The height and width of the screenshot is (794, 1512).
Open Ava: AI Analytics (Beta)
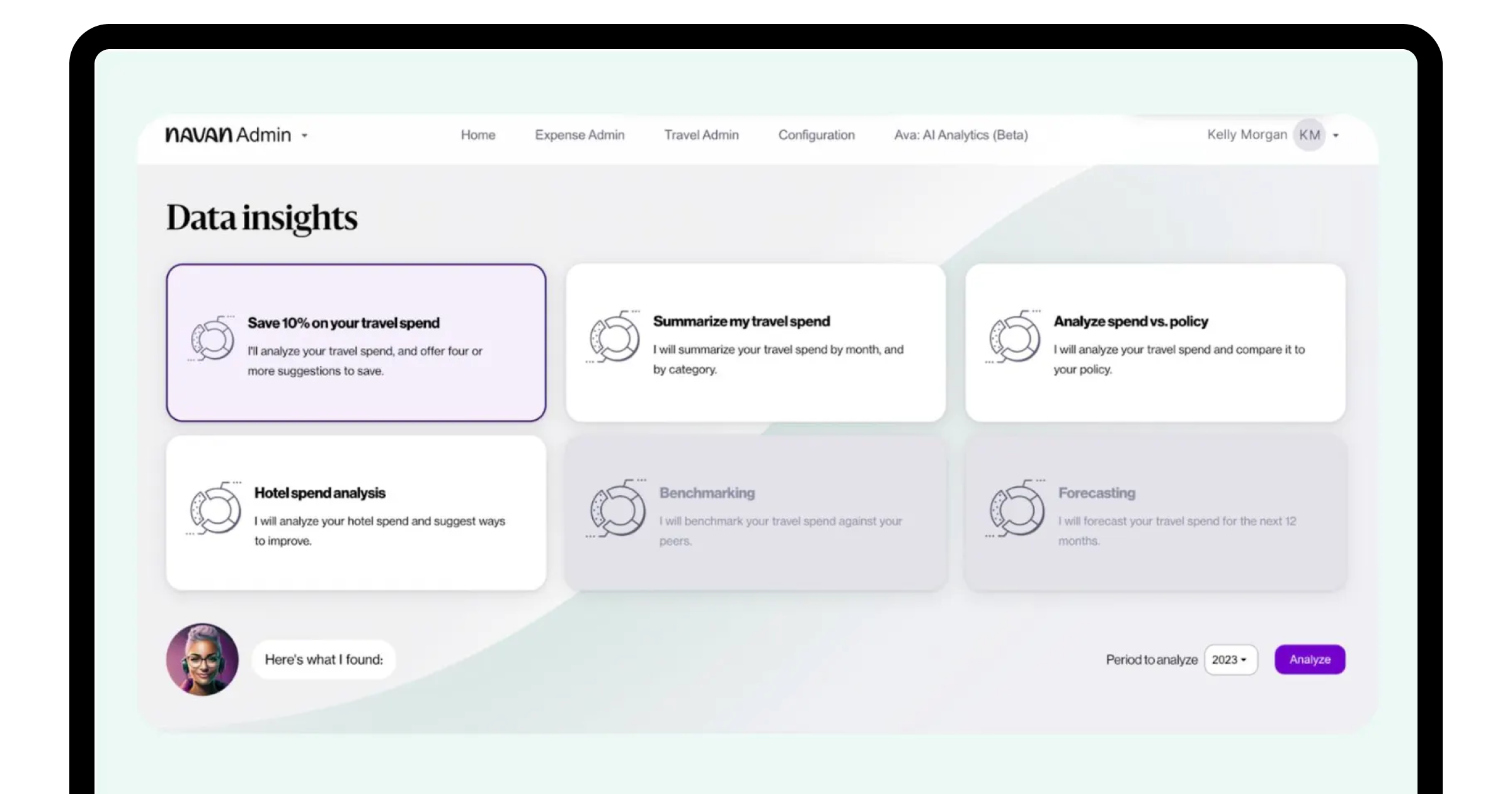[961, 135]
